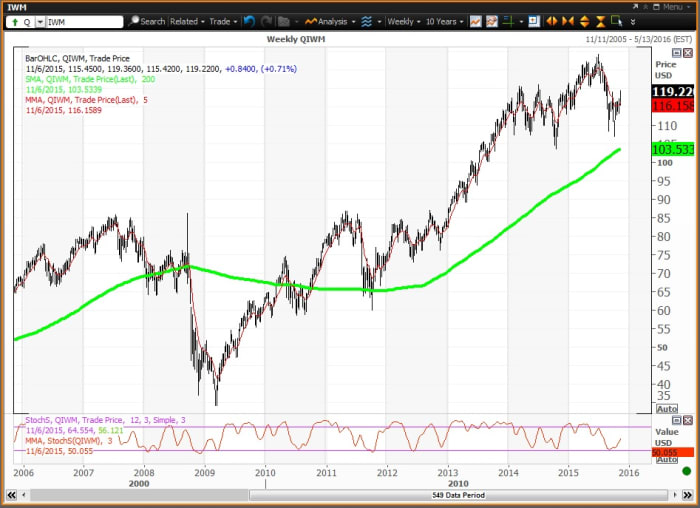700x508 pixels.
Task: Click the StochS 12, 3, Simple legend label
Action: click(x=105, y=420)
